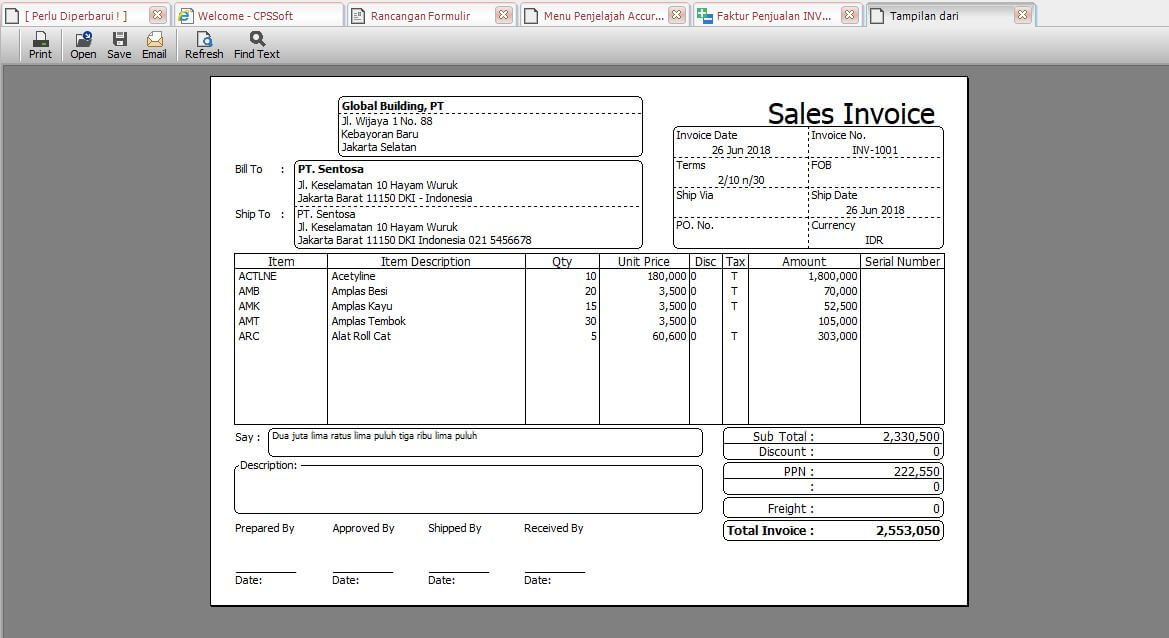Click the Total Invoice amount on the preview
The image size is (1169, 638).
point(907,531)
